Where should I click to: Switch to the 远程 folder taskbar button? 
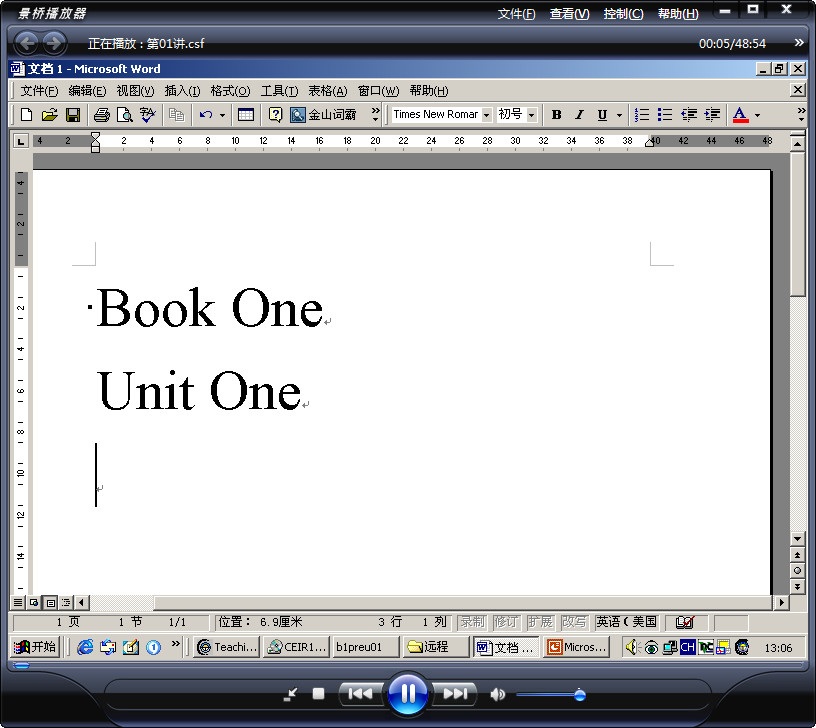coord(435,647)
